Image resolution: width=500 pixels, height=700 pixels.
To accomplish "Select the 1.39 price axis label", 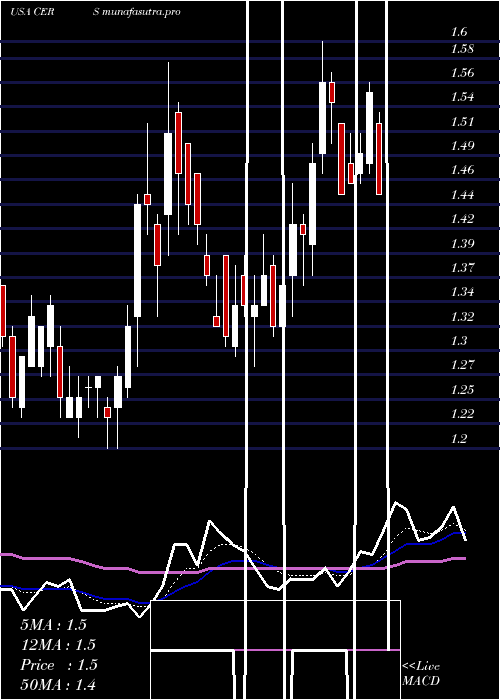I will (x=463, y=243).
